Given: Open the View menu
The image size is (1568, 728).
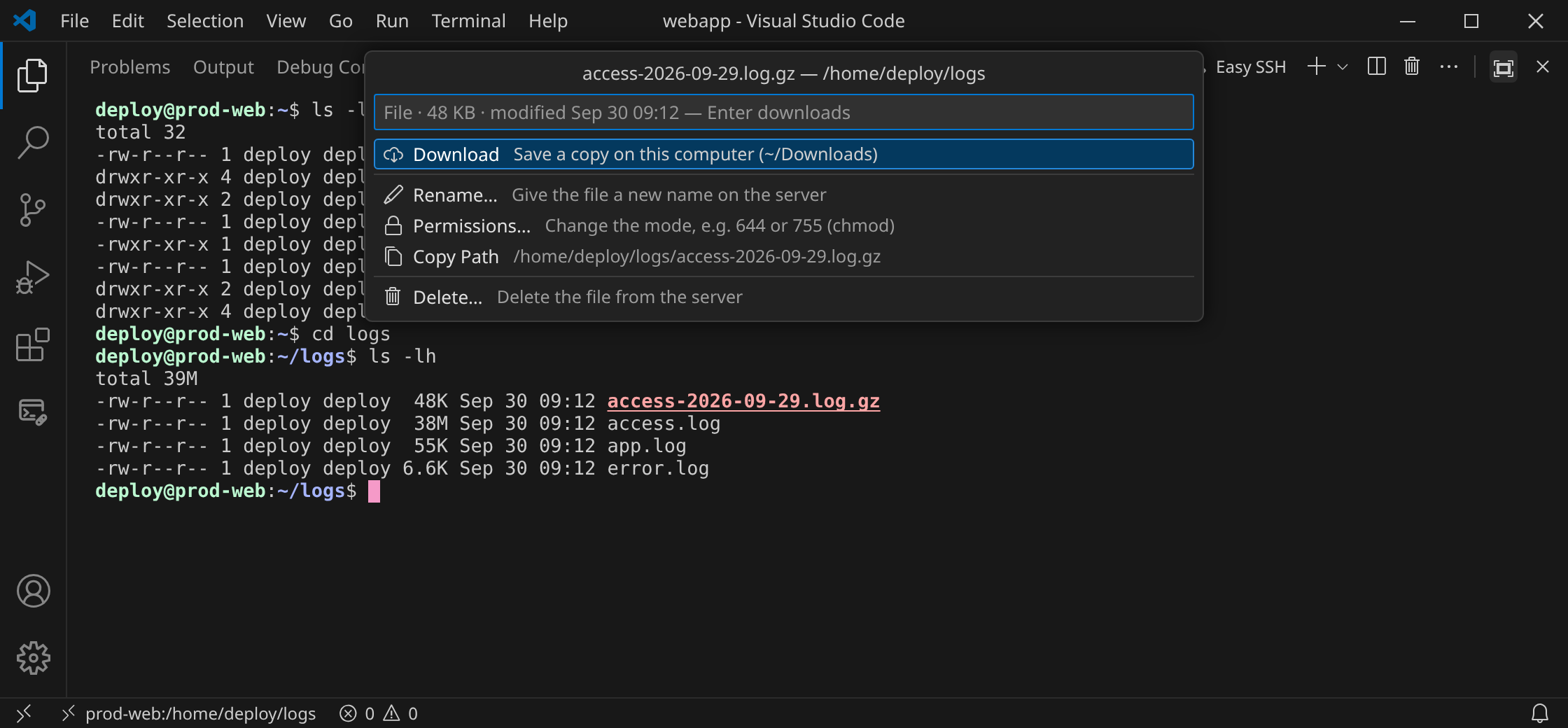Looking at the screenshot, I should 286,21.
